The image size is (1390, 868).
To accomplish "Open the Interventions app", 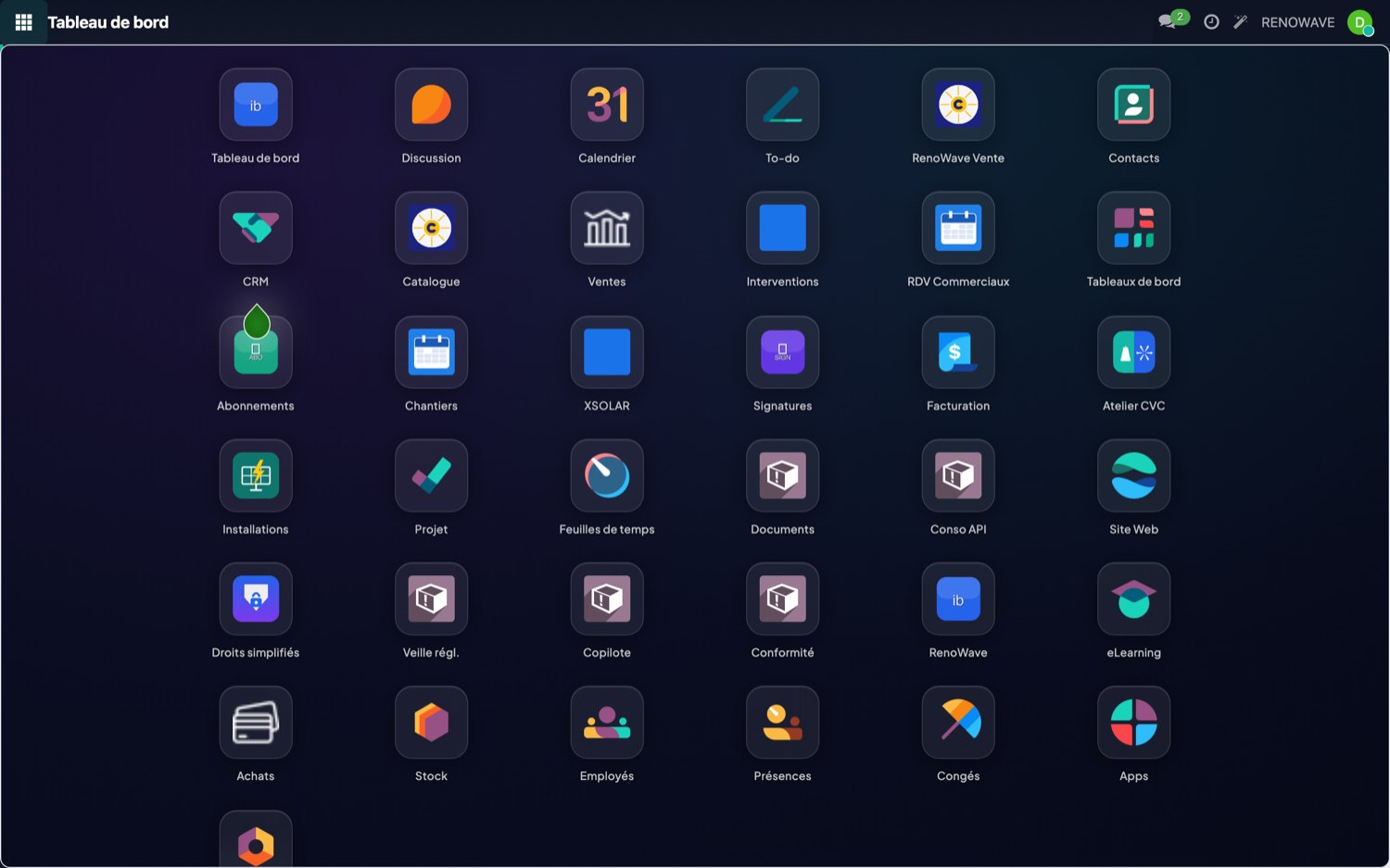I will (782, 228).
